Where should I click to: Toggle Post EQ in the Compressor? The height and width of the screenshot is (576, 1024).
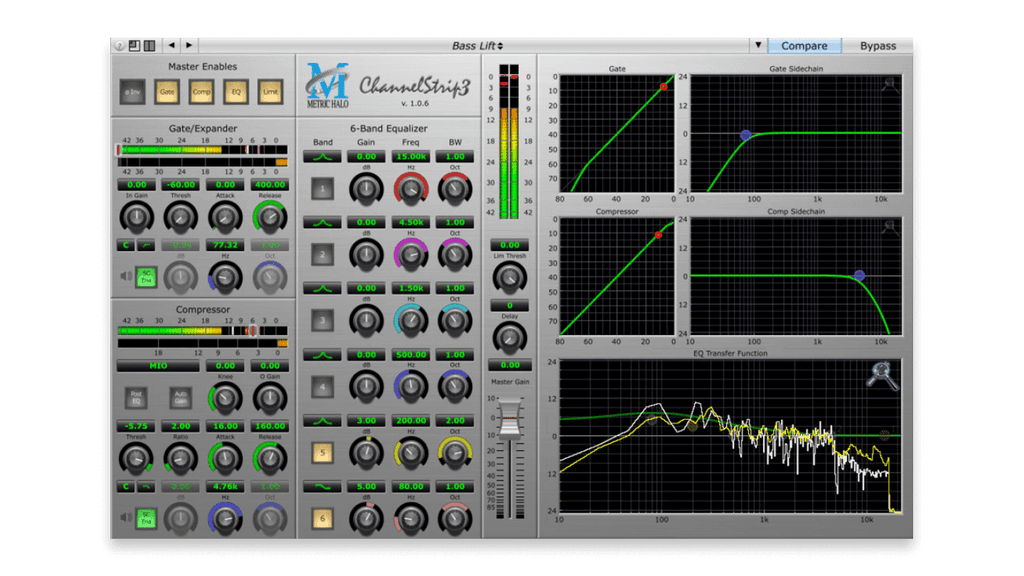136,397
